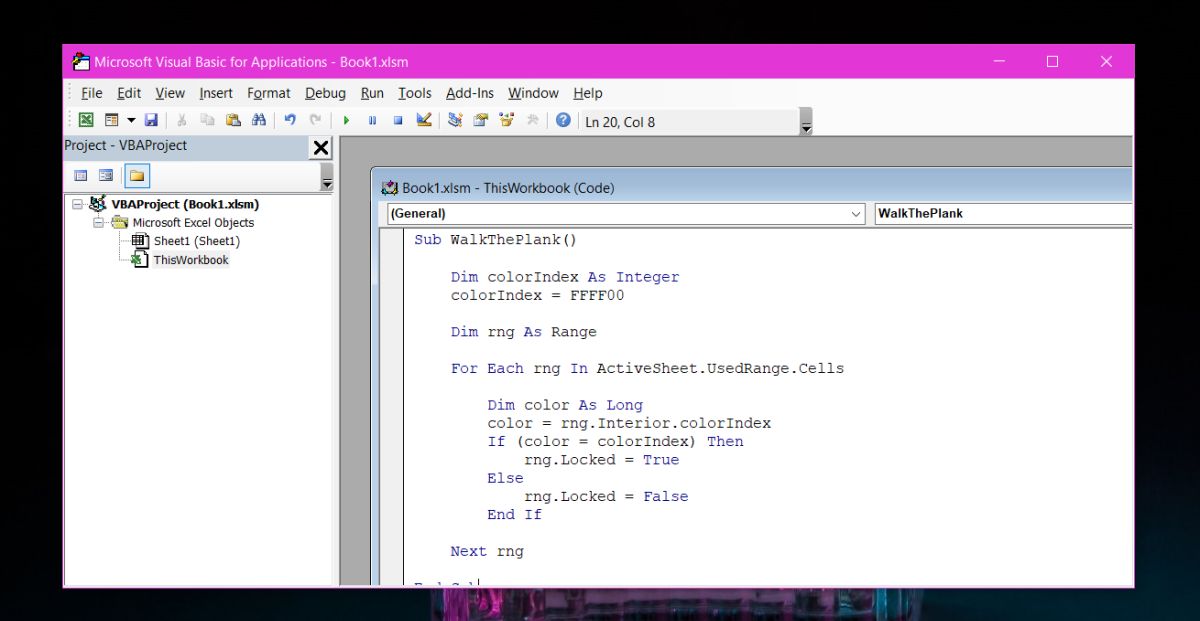Toggle Folders view in Project panel
Image resolution: width=1200 pixels, height=621 pixels.
click(x=136, y=176)
